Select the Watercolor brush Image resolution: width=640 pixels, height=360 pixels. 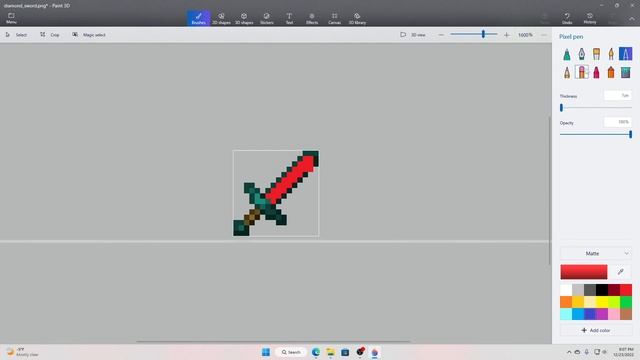pos(611,54)
